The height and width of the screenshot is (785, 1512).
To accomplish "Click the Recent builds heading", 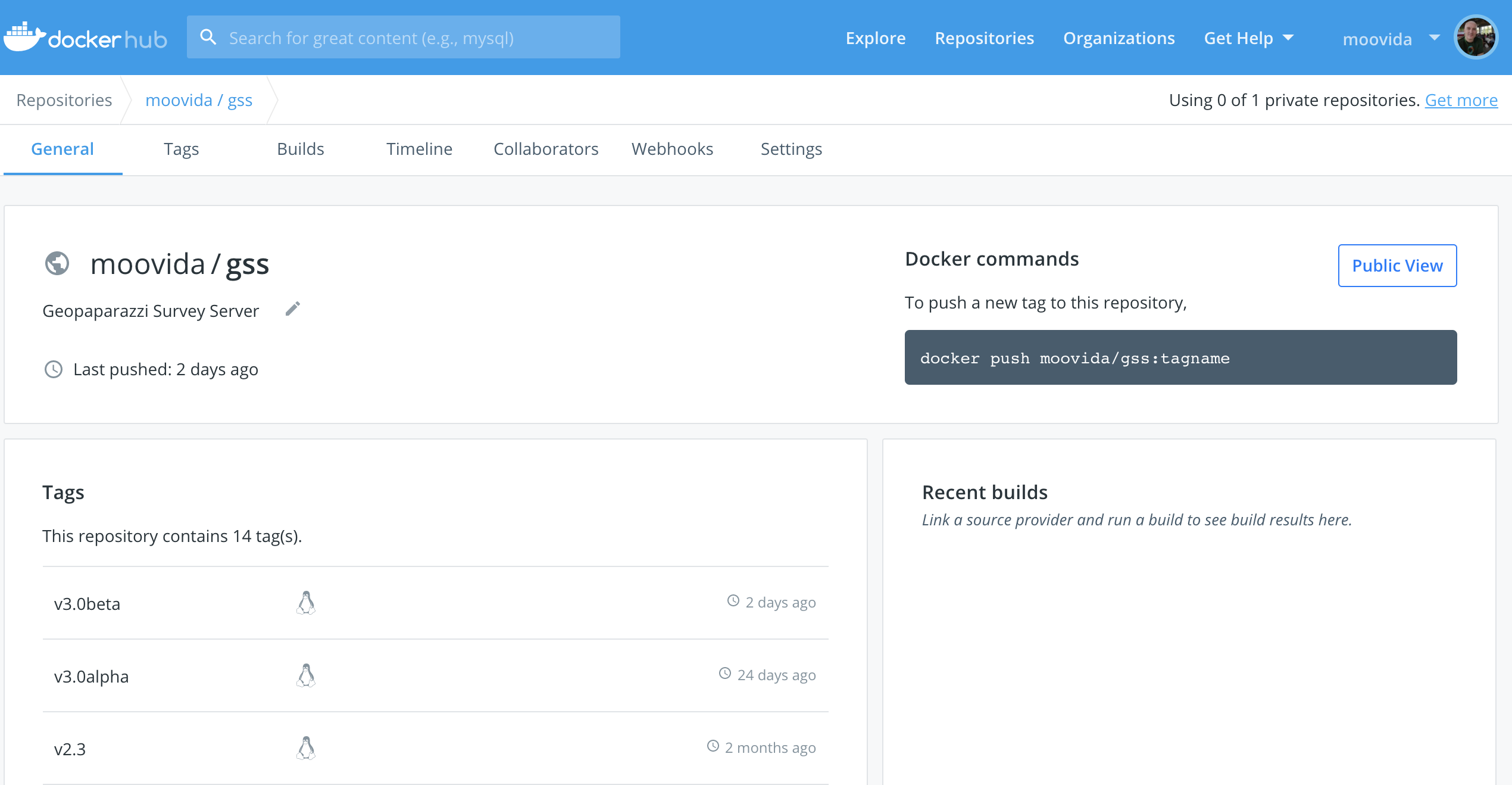I will point(985,493).
